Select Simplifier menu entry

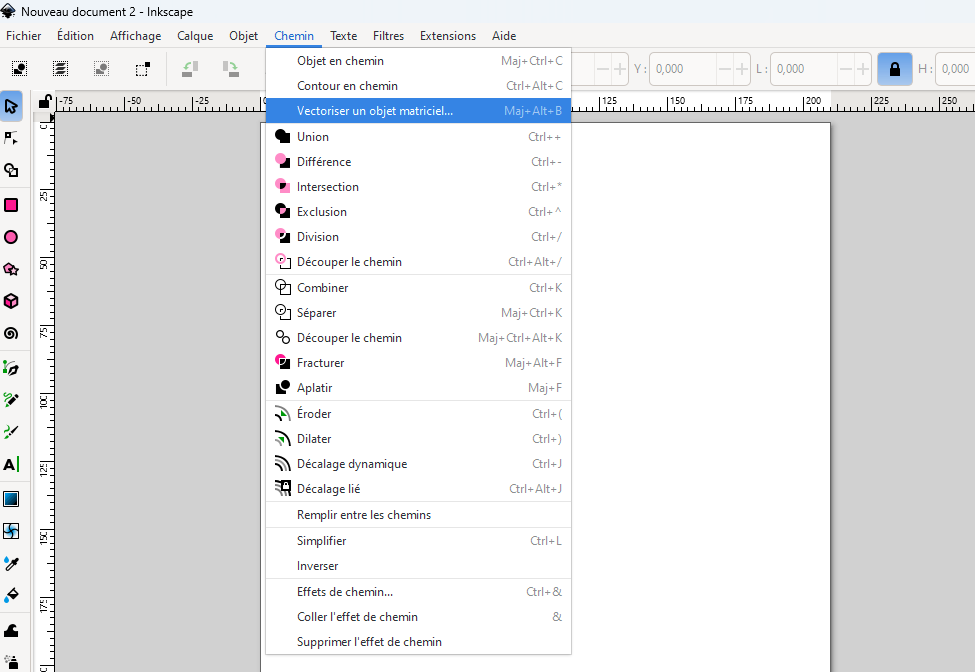[x=321, y=541]
